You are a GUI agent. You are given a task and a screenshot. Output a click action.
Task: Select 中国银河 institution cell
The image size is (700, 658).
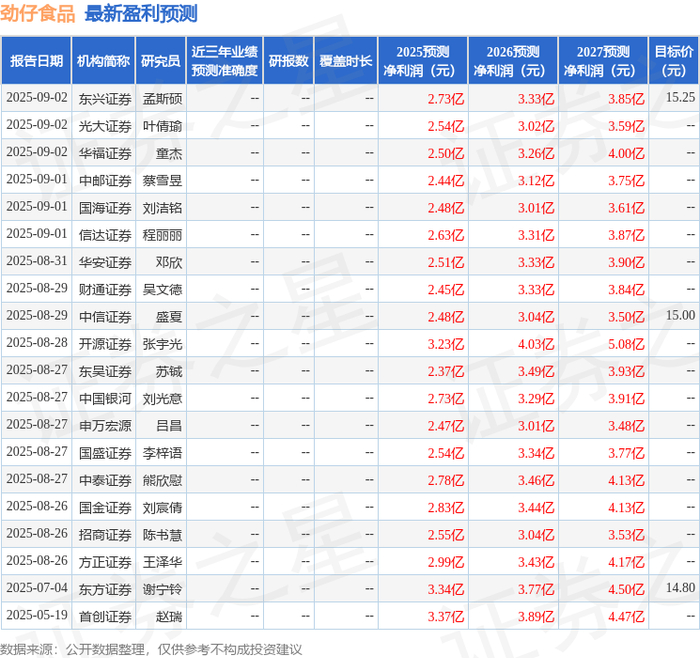point(105,398)
